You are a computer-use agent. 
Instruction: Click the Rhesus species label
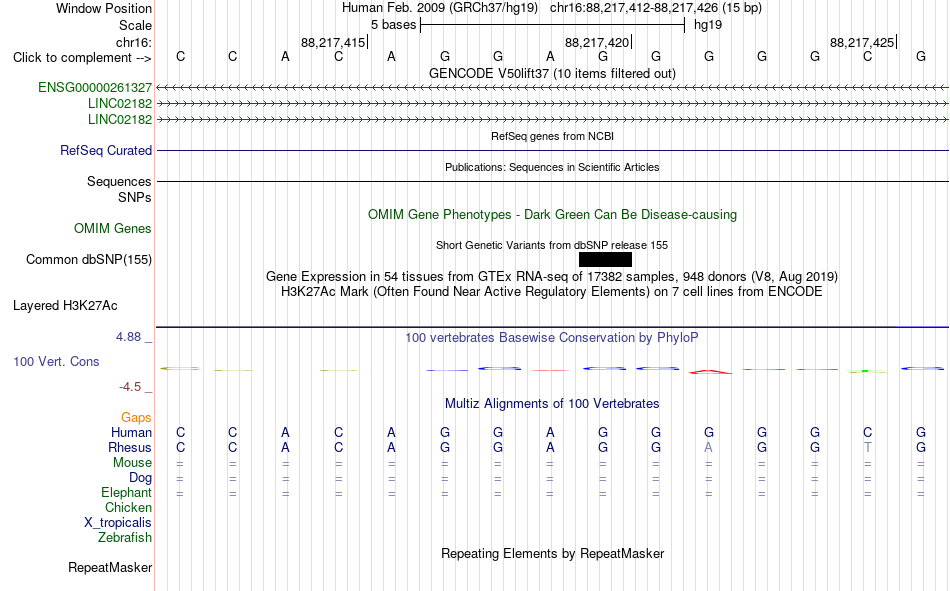pos(130,448)
